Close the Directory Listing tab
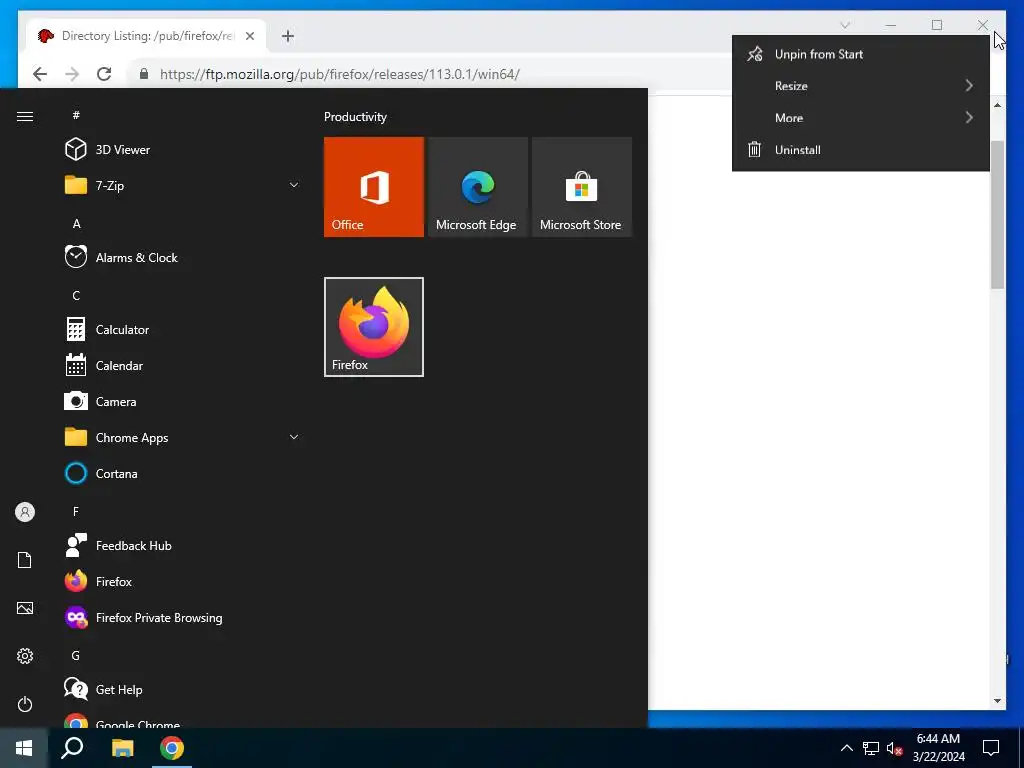This screenshot has width=1024, height=768. click(x=249, y=36)
